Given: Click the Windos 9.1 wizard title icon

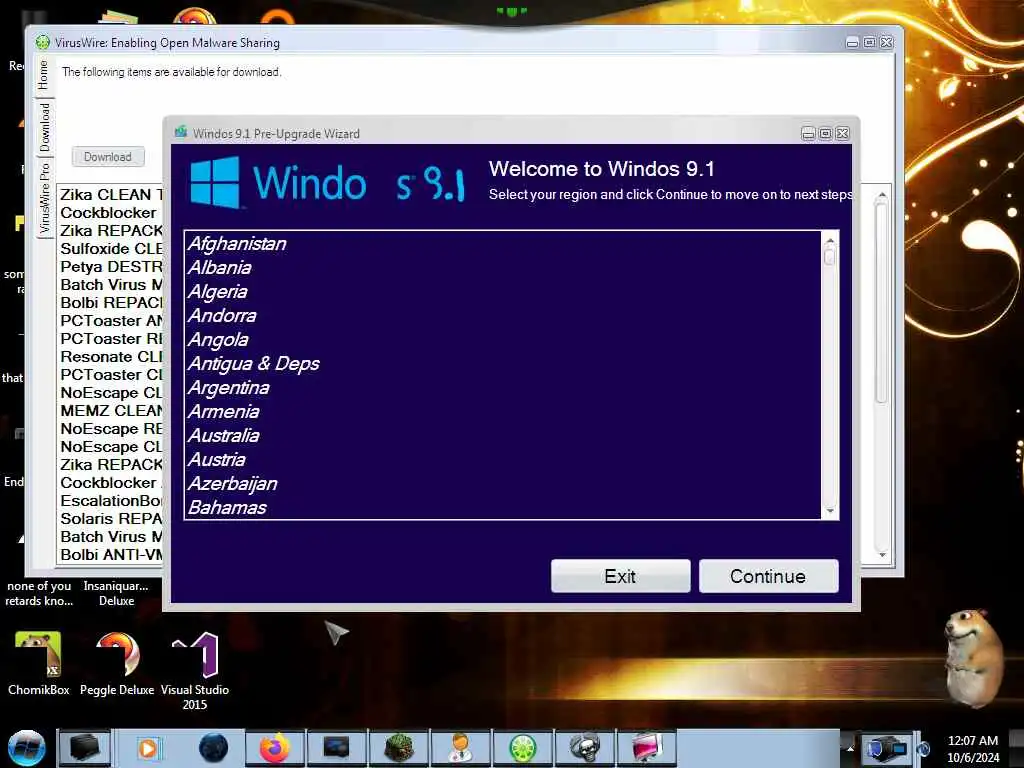Looking at the screenshot, I should [x=181, y=133].
